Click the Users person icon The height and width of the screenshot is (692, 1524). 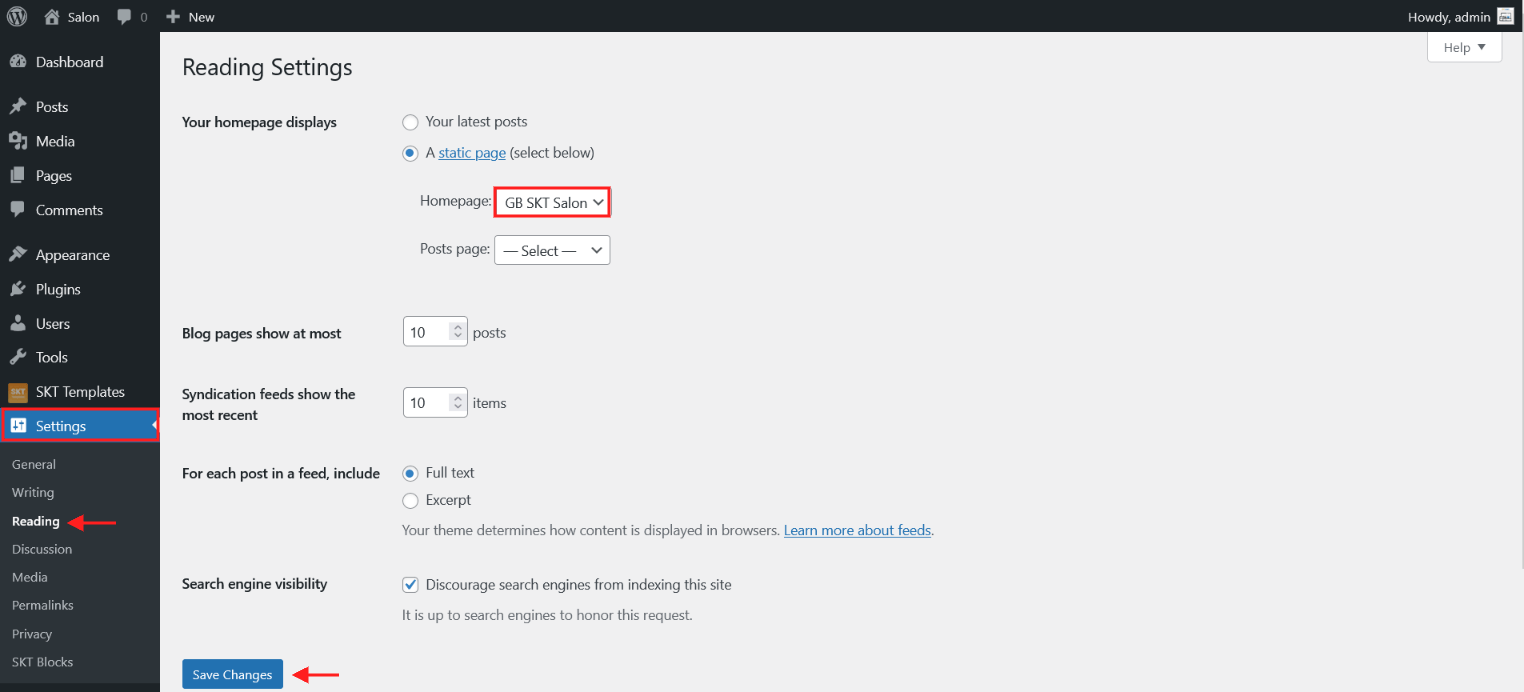(18, 324)
